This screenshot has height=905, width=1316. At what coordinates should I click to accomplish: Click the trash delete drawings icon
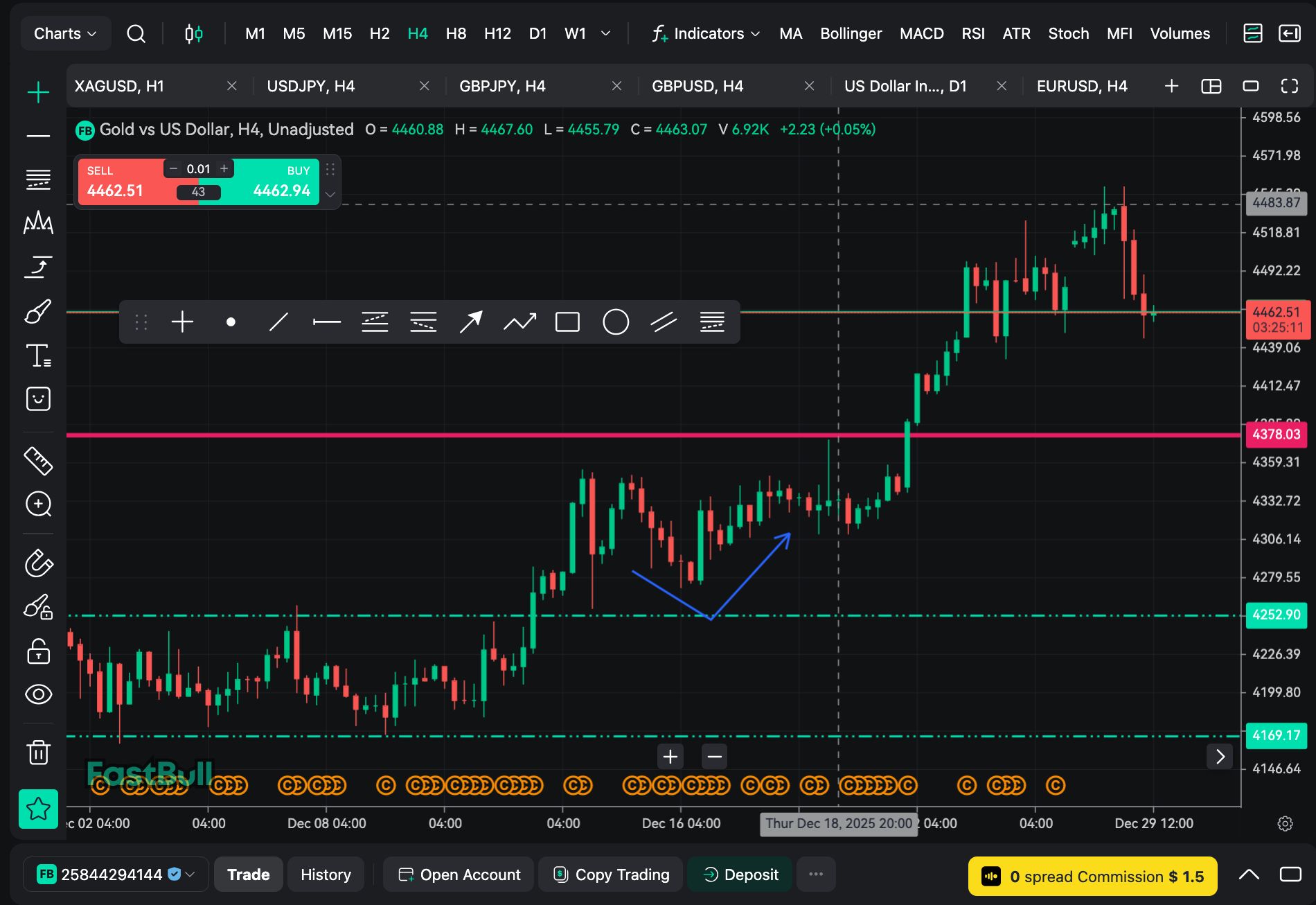point(38,752)
